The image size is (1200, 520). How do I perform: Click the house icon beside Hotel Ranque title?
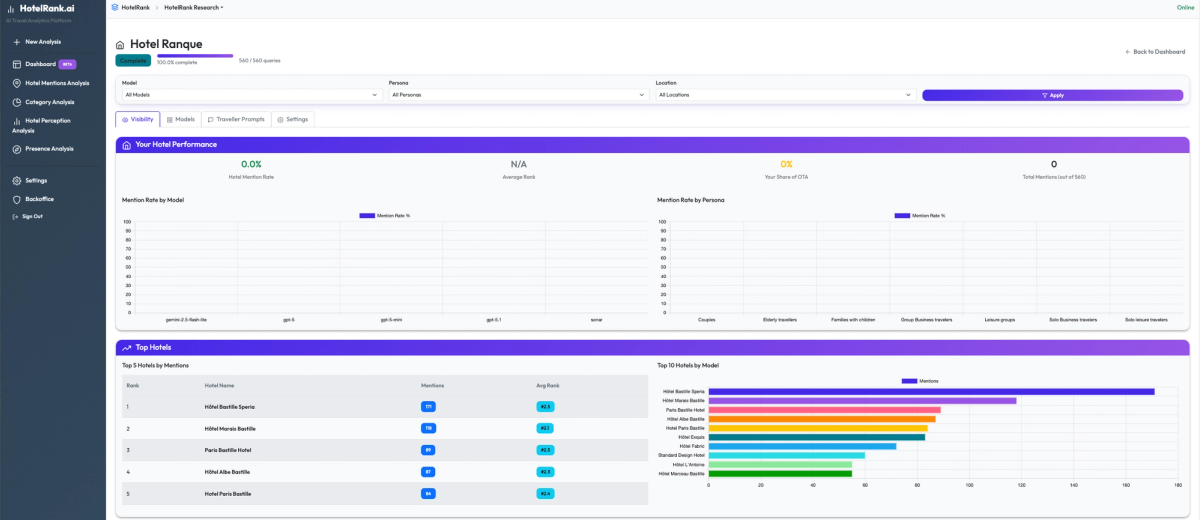tap(120, 45)
